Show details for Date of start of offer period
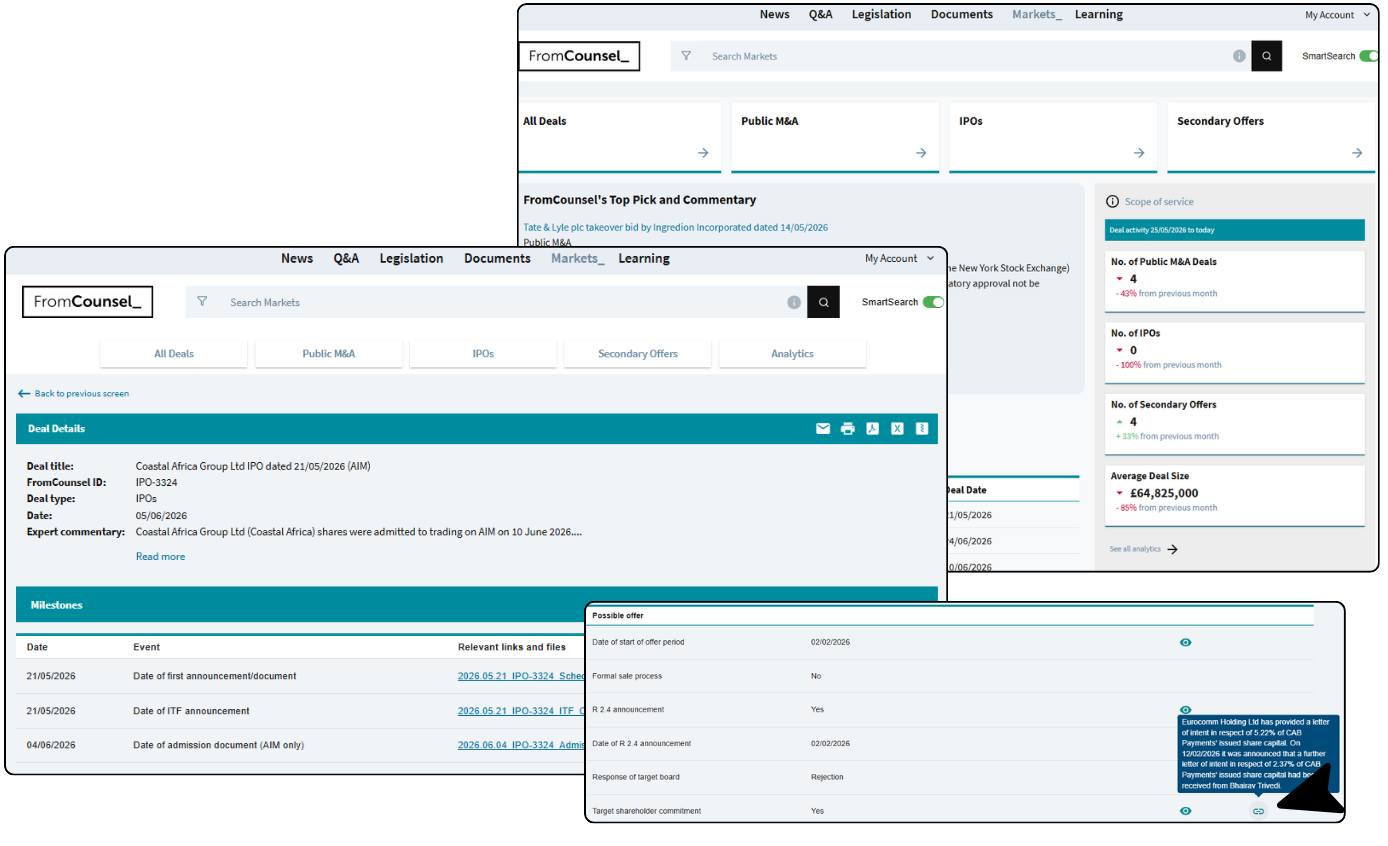The width and height of the screenshot is (1388, 846). [1186, 642]
